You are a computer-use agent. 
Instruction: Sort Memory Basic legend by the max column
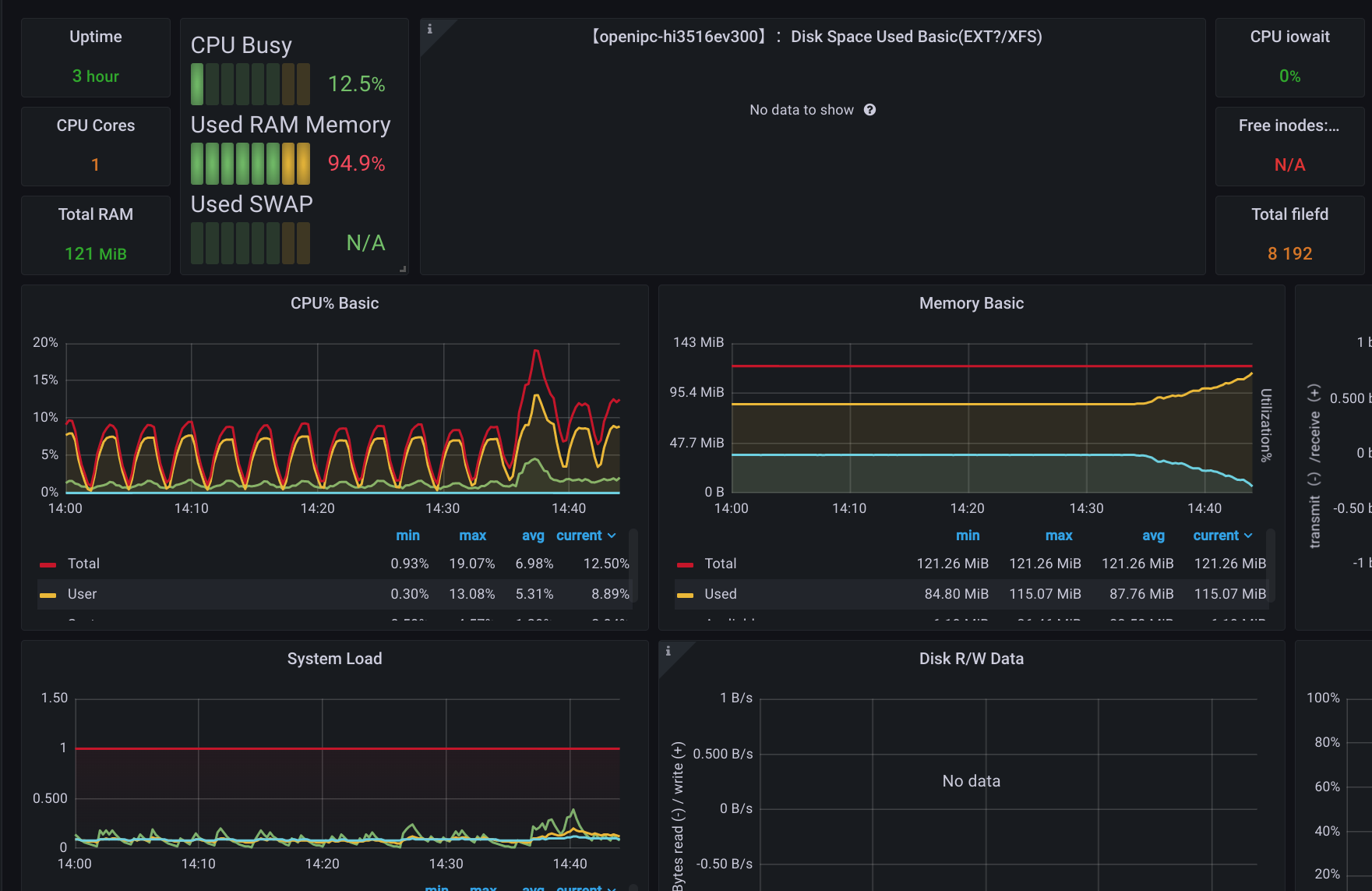[1059, 536]
